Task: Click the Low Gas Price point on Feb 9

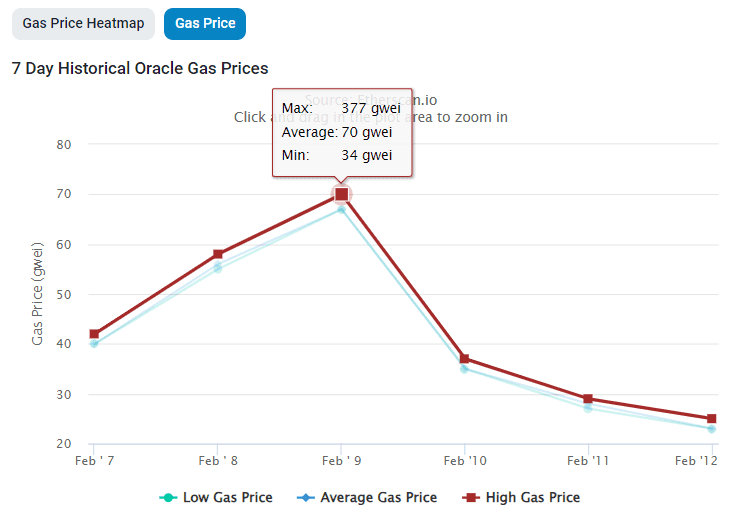Action: (341, 209)
